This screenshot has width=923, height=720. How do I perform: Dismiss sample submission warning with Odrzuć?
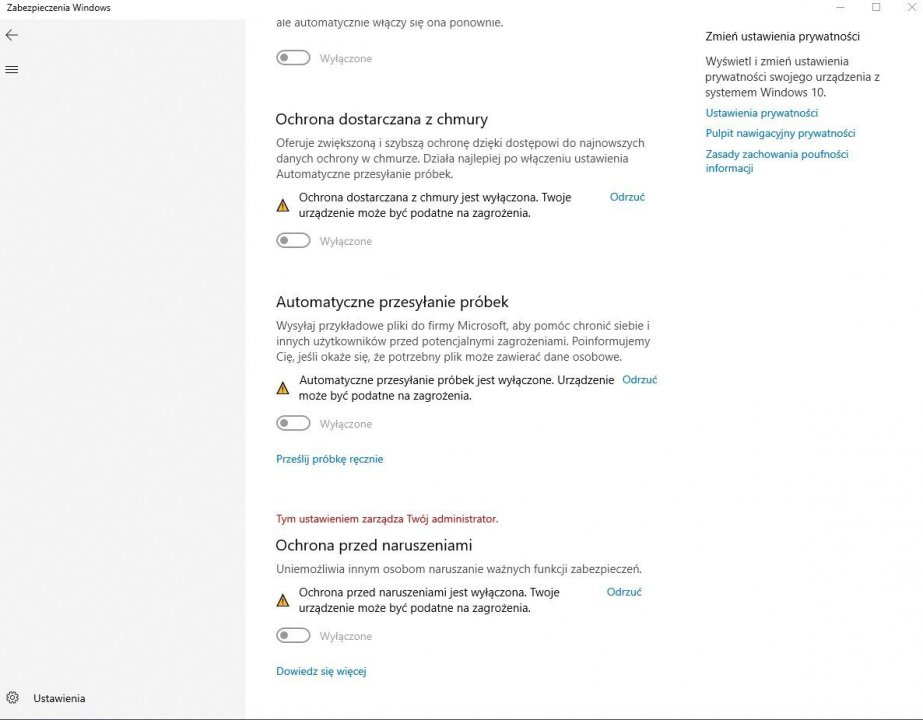click(x=639, y=380)
